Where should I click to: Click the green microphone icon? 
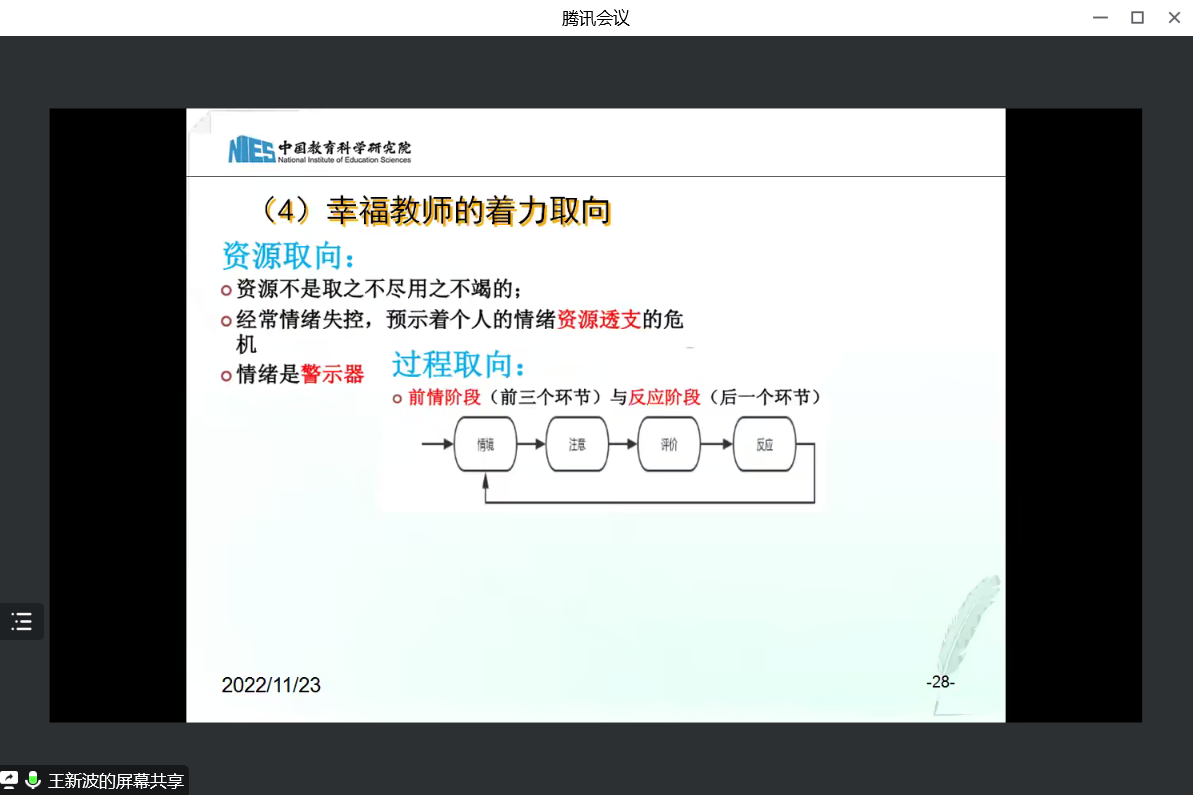click(x=33, y=780)
